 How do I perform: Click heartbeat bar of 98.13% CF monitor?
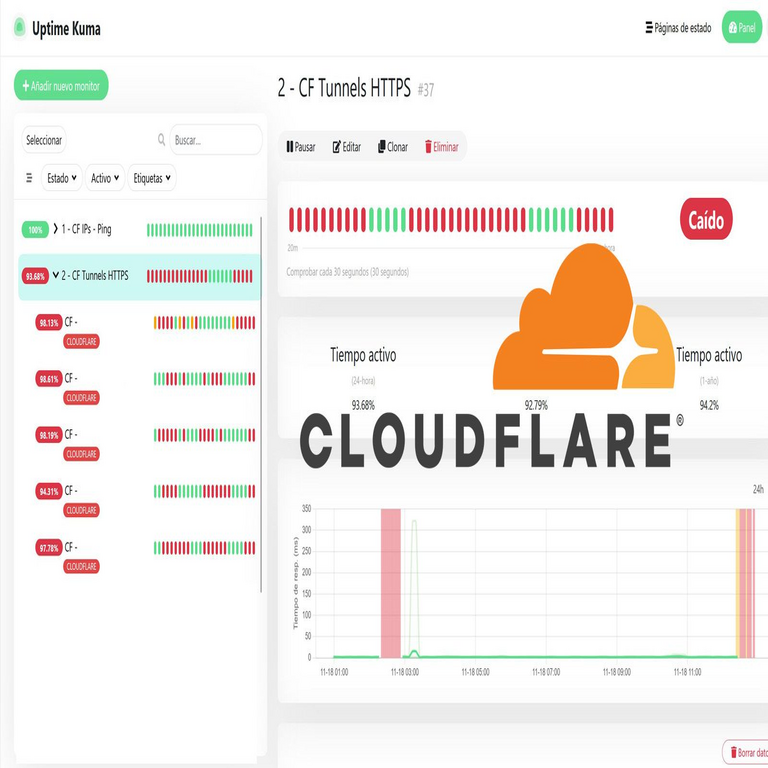204,323
